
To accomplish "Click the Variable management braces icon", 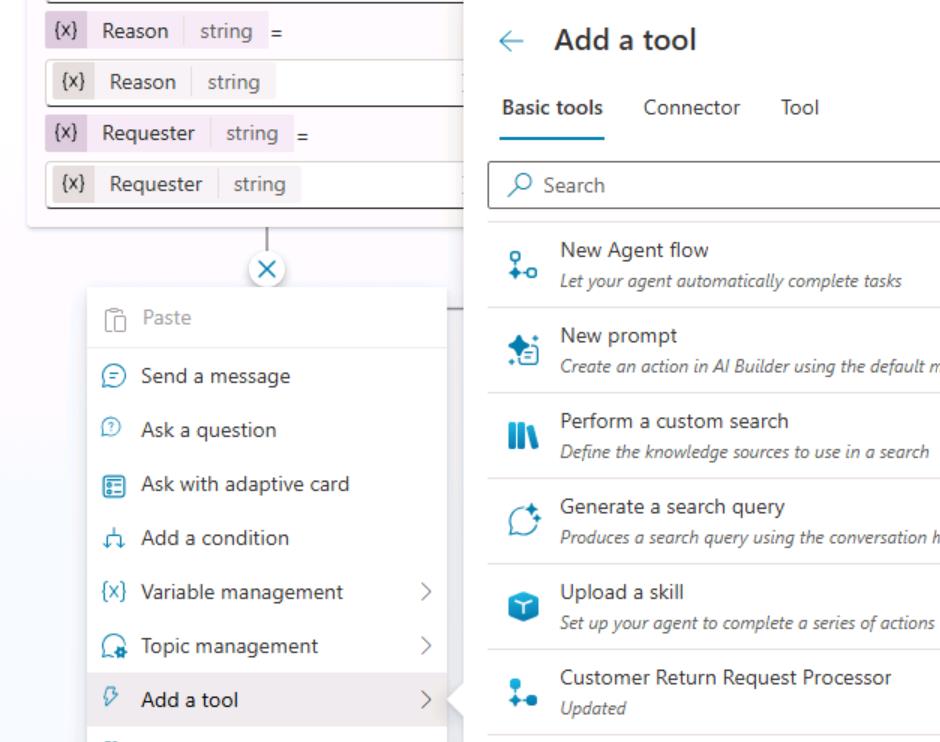I will (x=114, y=592).
